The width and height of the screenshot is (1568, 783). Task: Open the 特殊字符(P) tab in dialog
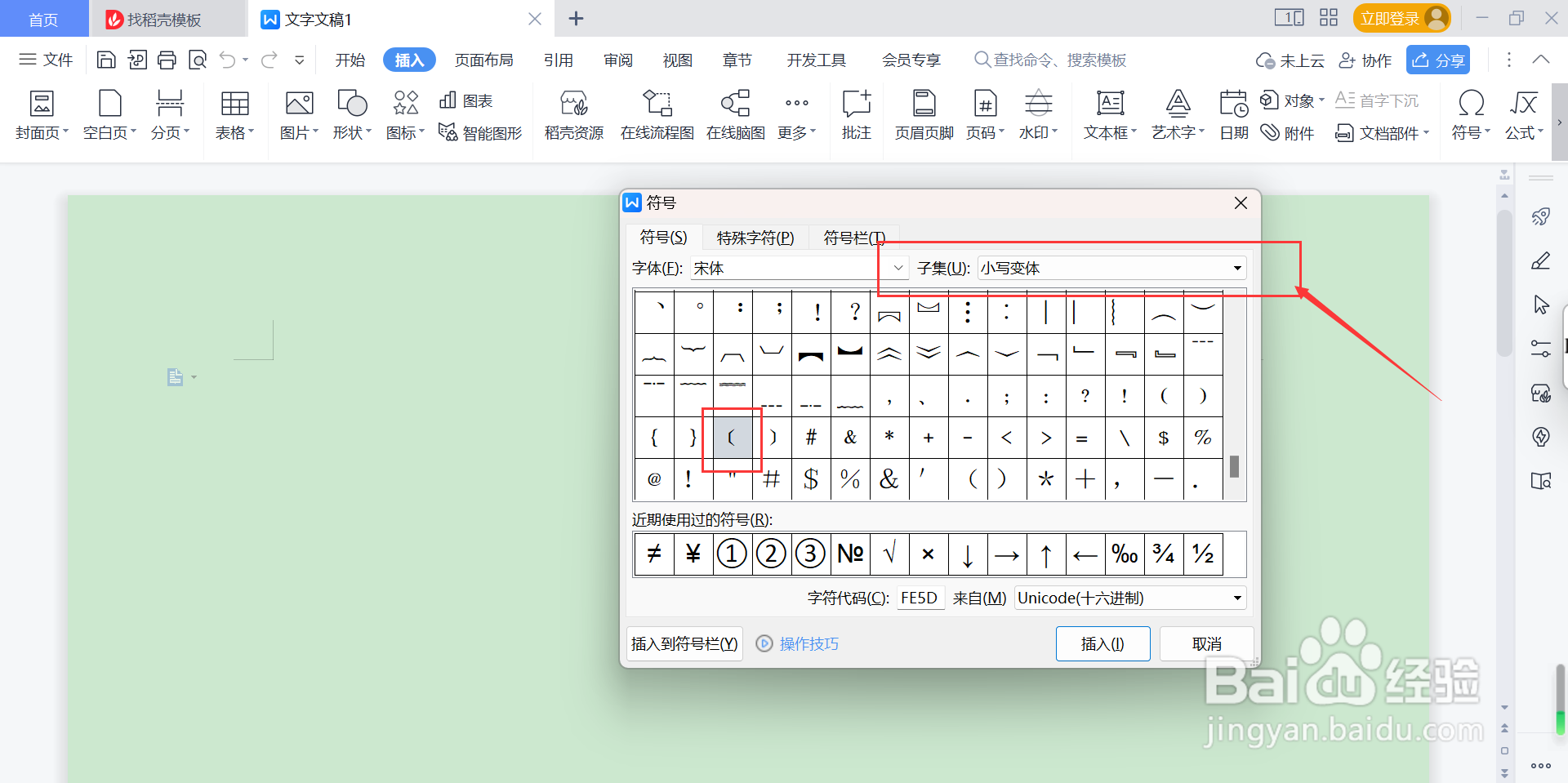[755, 238]
